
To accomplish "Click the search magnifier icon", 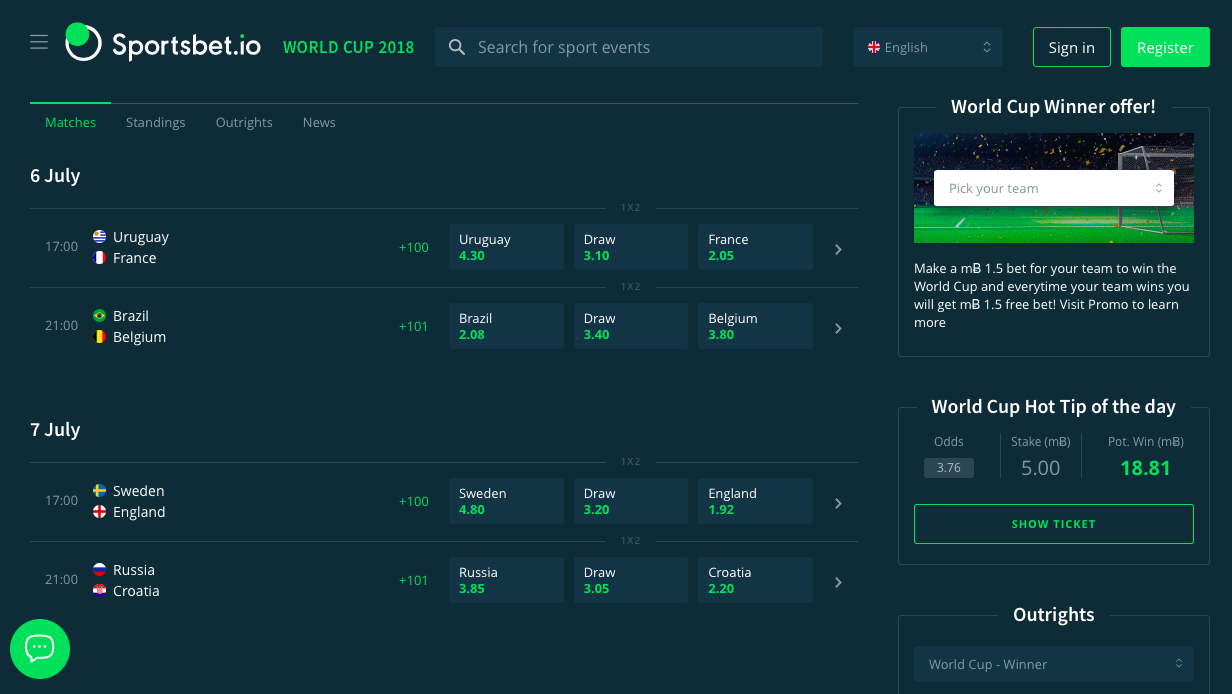I will tap(457, 47).
